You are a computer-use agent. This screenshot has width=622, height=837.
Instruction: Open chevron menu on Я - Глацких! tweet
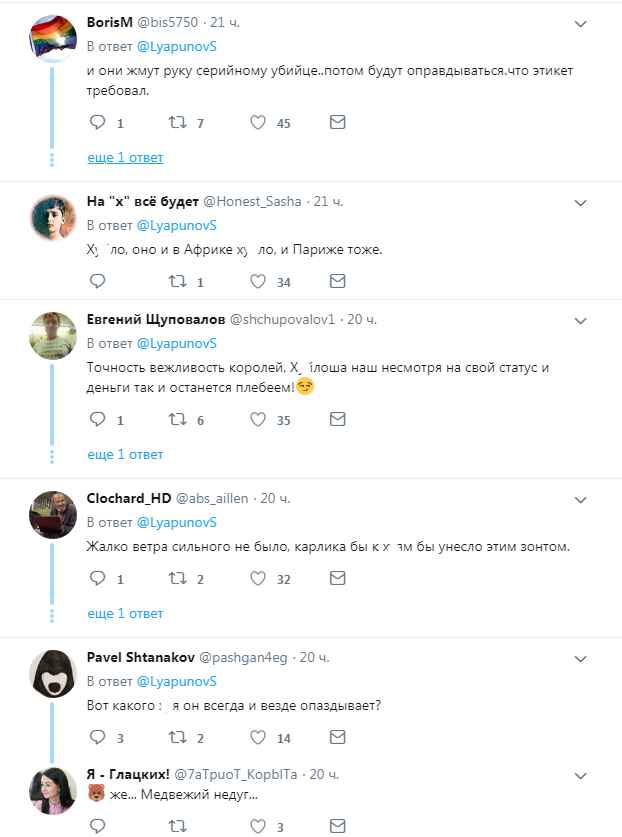[580, 776]
